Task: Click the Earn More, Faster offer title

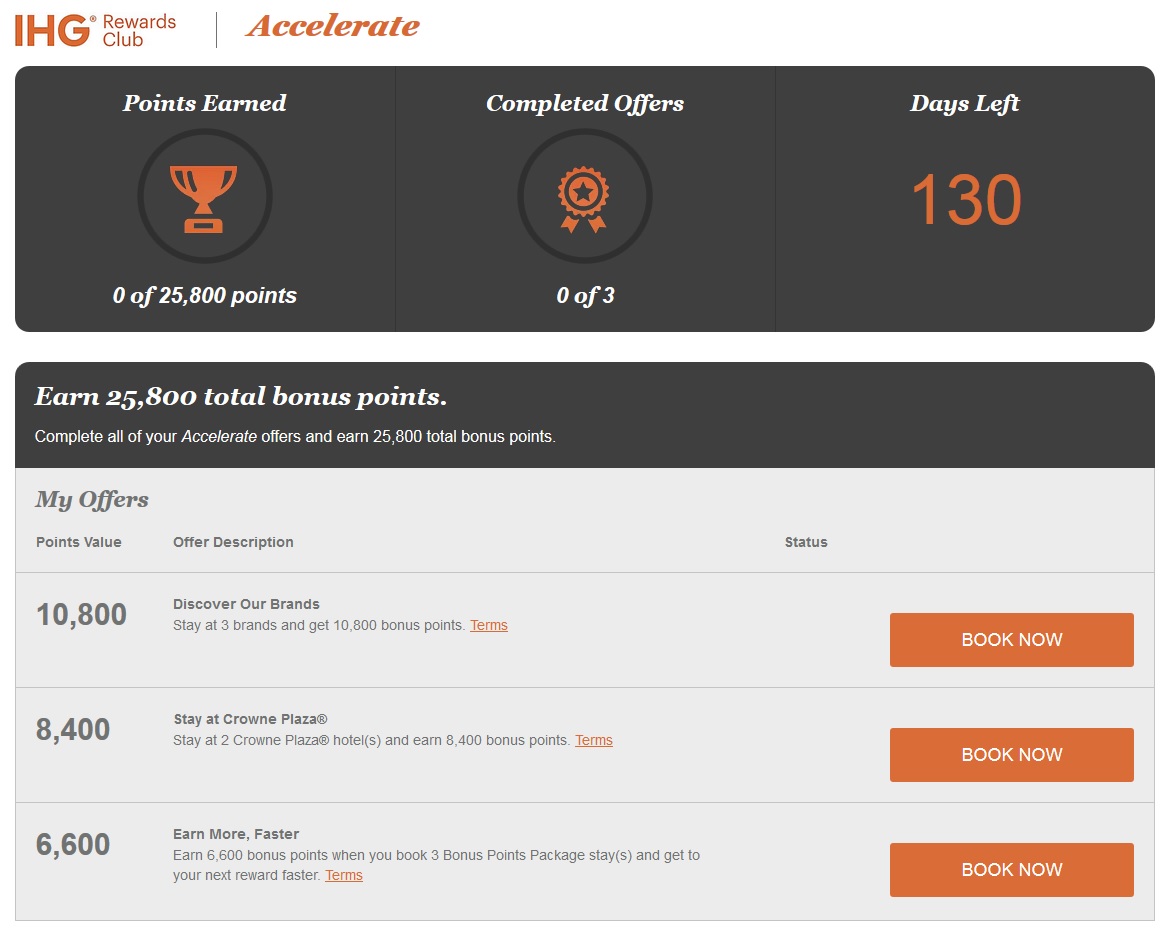Action: tap(236, 834)
